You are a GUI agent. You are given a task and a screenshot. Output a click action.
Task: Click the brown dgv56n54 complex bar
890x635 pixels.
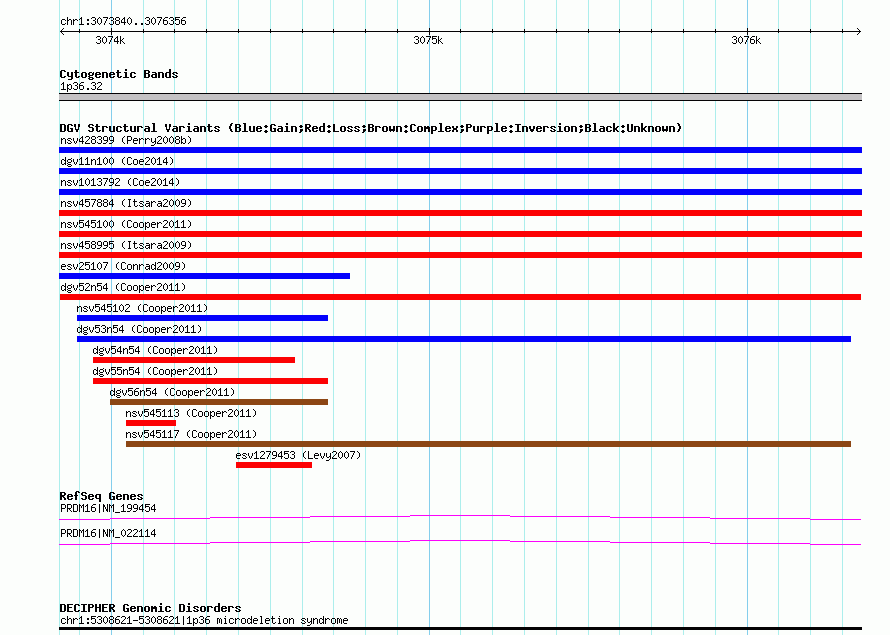pyautogui.click(x=219, y=402)
